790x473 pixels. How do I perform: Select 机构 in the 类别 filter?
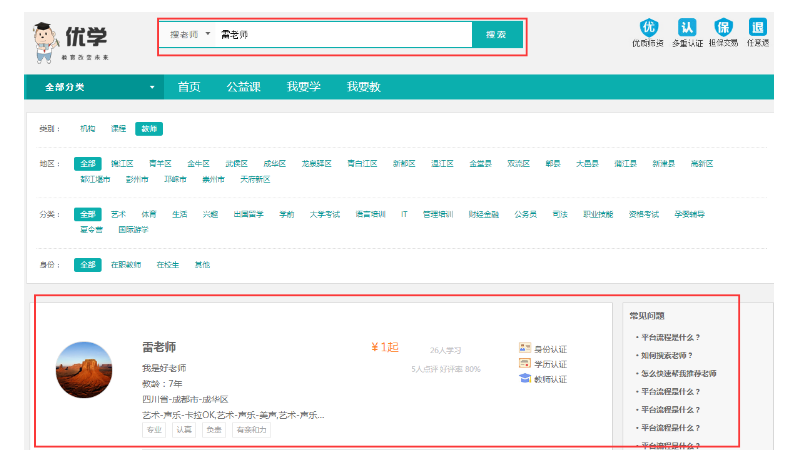[88, 129]
